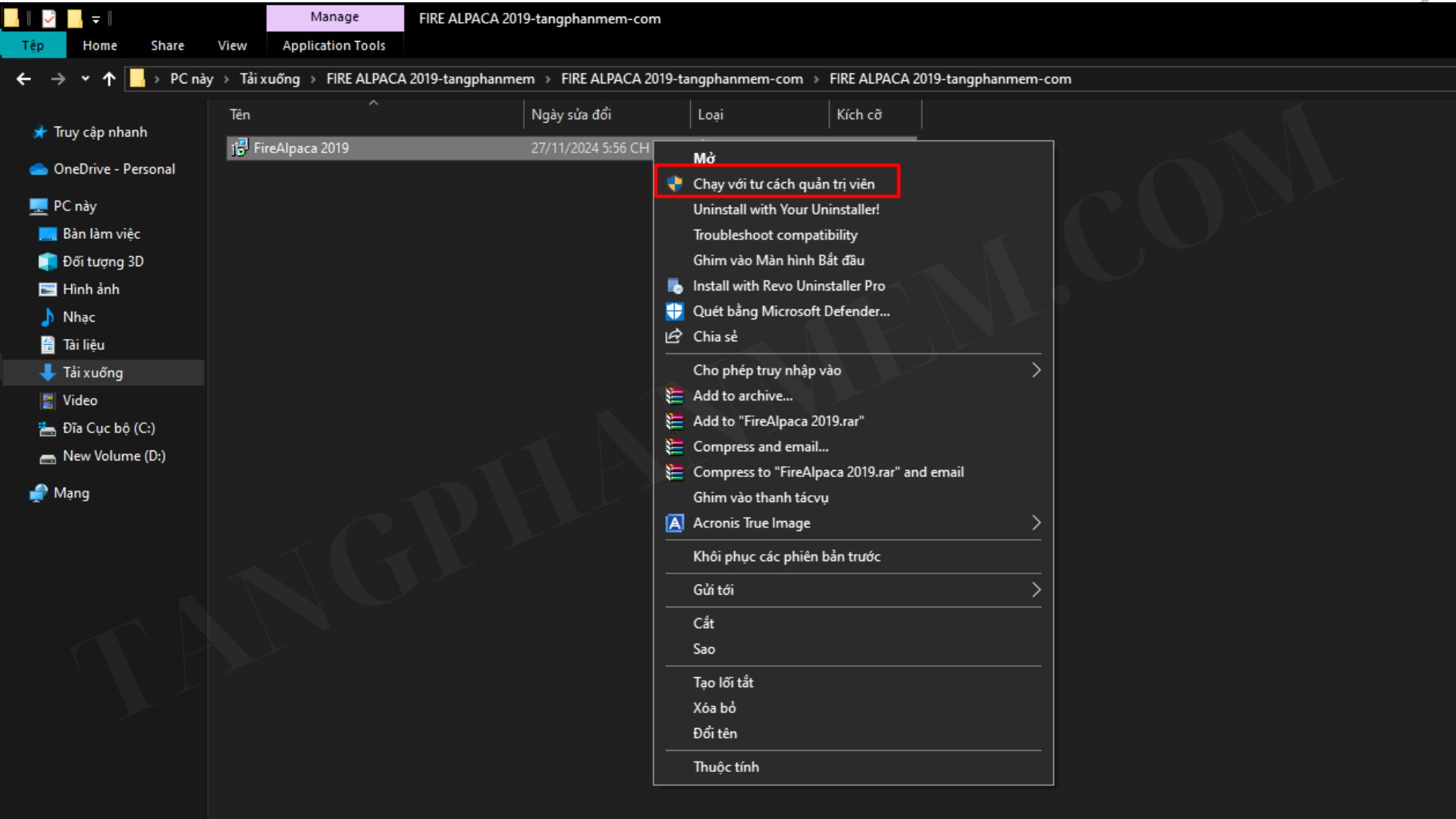The width and height of the screenshot is (1456, 819).
Task: Open the View ribbon tab
Action: click(232, 45)
